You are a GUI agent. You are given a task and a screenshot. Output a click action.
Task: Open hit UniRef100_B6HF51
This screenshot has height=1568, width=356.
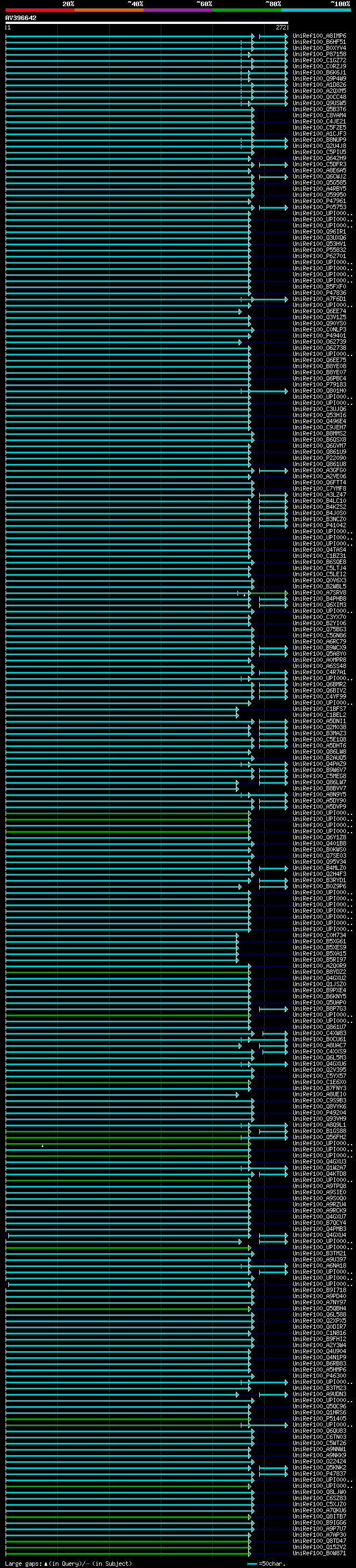(319, 42)
